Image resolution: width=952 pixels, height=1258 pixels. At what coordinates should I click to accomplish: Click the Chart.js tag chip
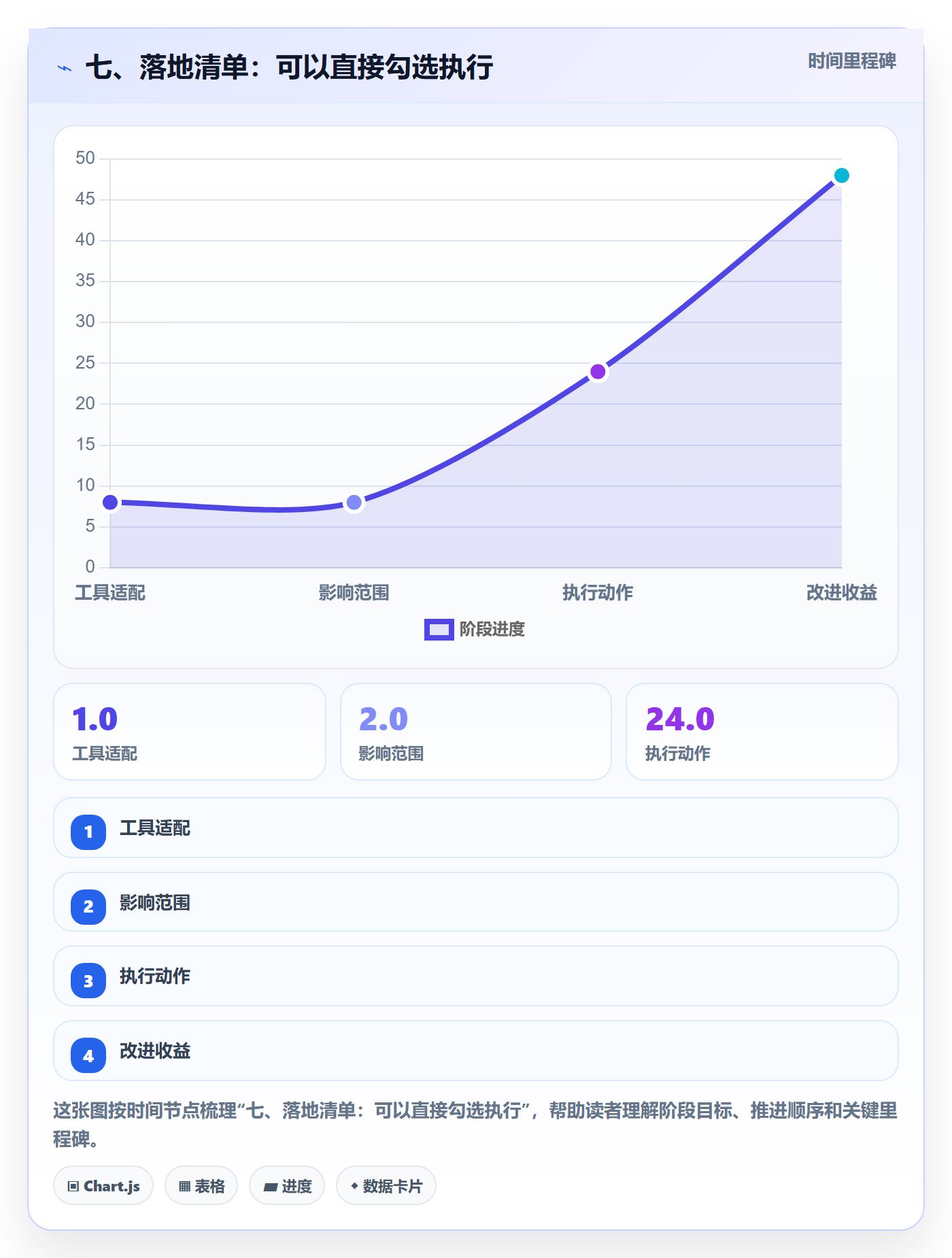point(103,1186)
